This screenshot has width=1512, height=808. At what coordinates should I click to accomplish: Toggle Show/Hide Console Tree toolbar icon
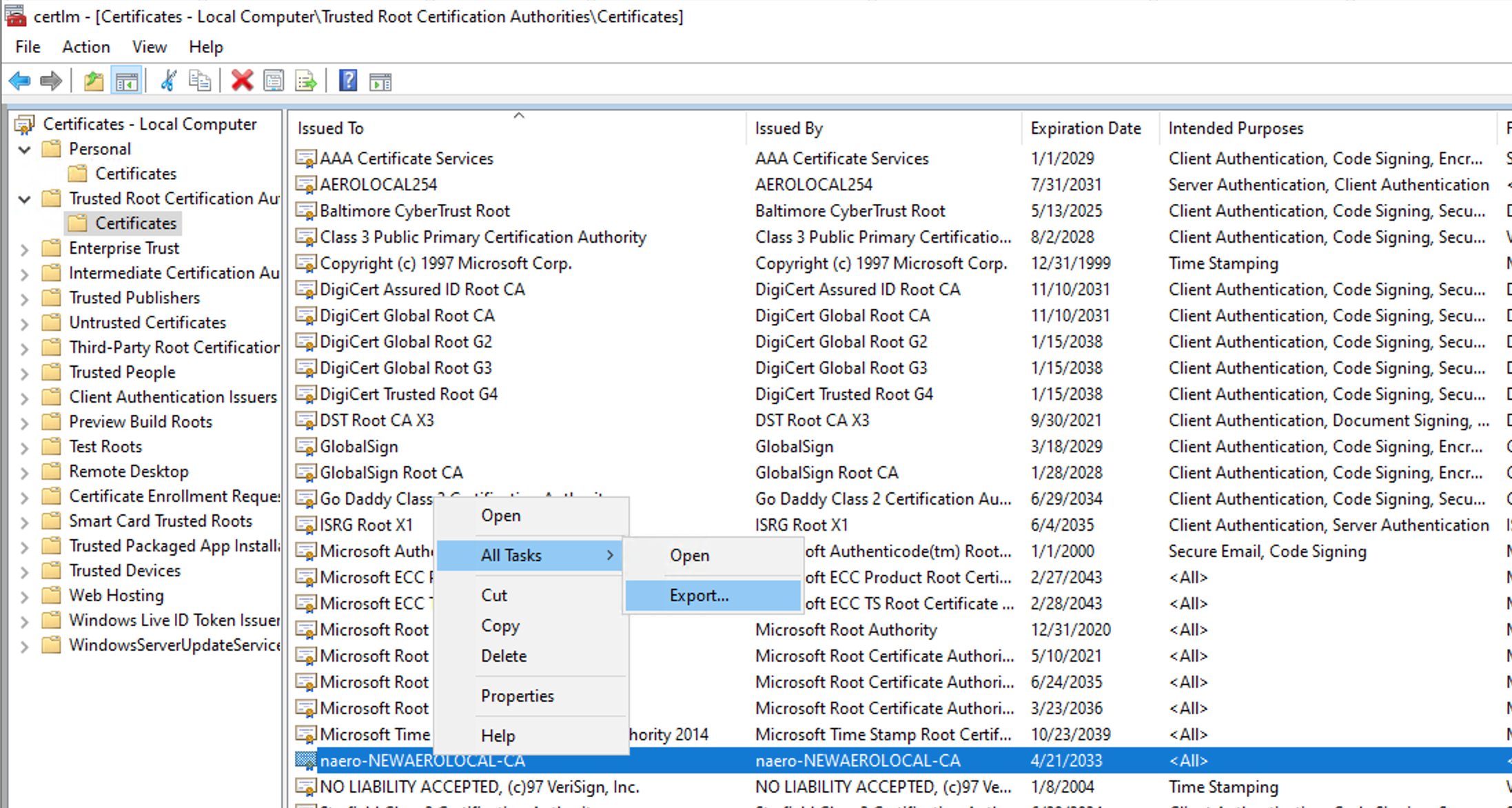pyautogui.click(x=127, y=81)
